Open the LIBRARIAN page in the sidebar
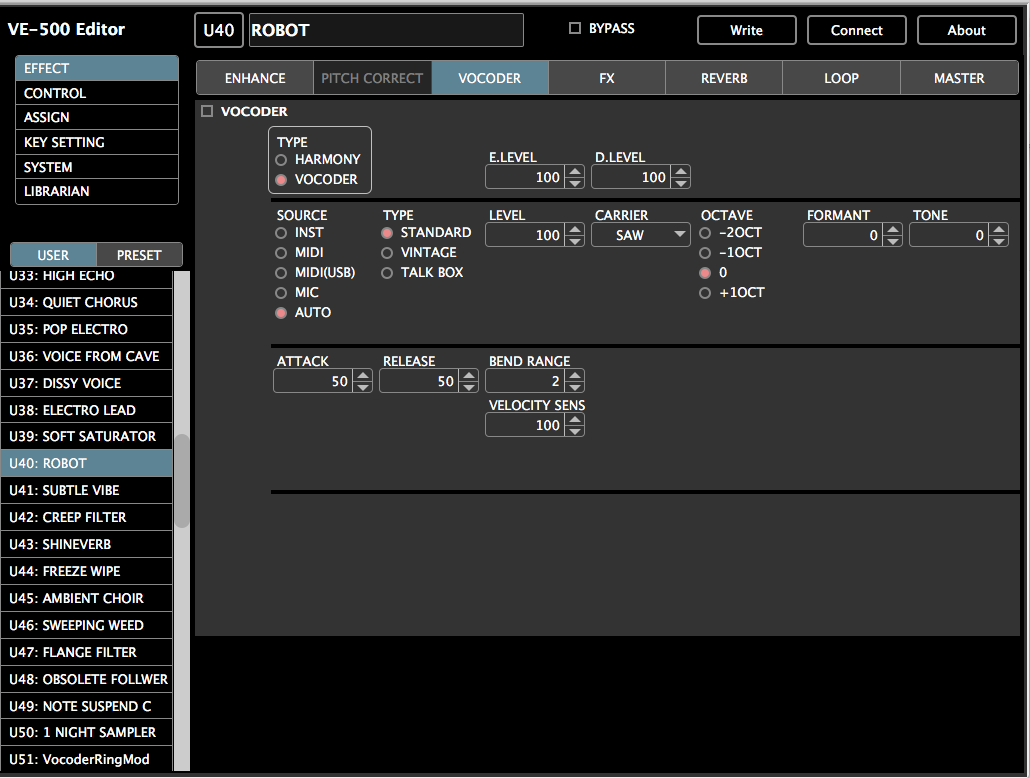Screen dimensions: 1030x778 96,192
